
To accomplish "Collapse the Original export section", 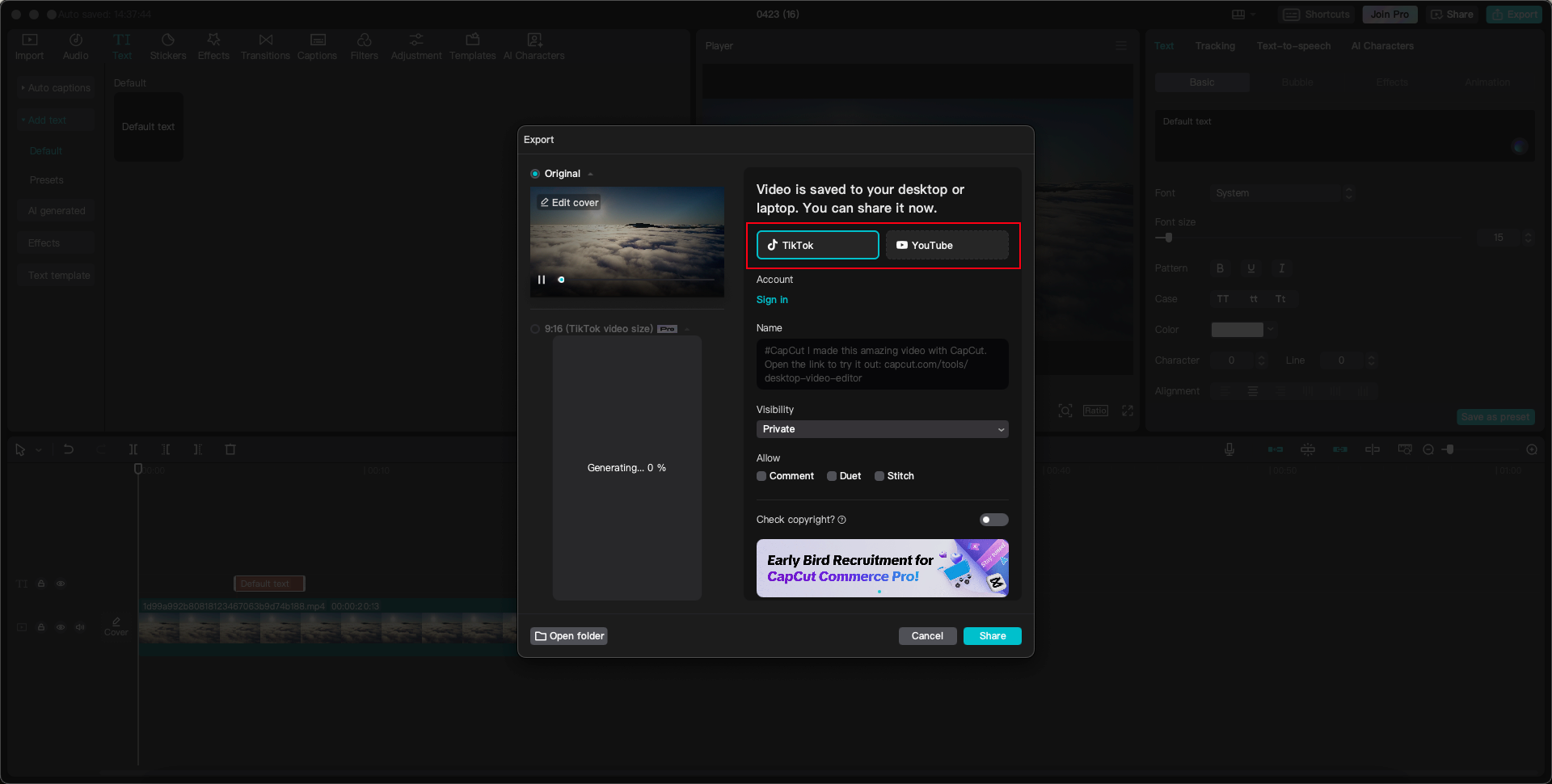I will tap(590, 173).
